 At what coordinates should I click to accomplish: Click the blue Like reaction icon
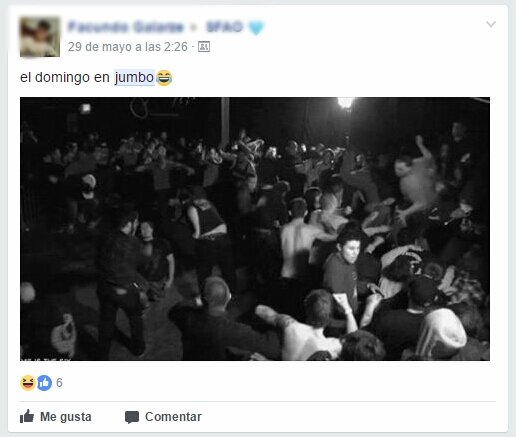point(44,383)
